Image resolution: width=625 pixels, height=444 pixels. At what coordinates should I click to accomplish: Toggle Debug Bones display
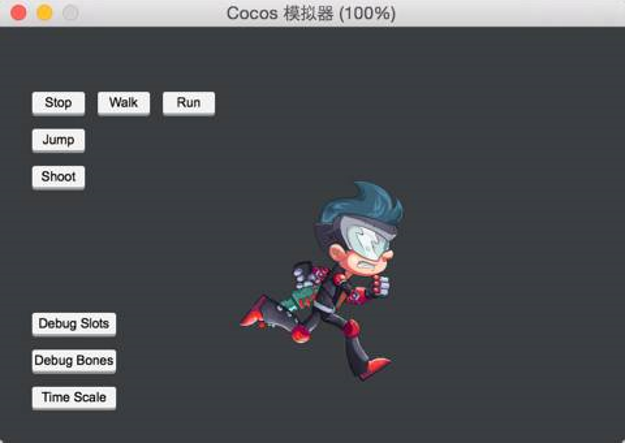point(74,361)
